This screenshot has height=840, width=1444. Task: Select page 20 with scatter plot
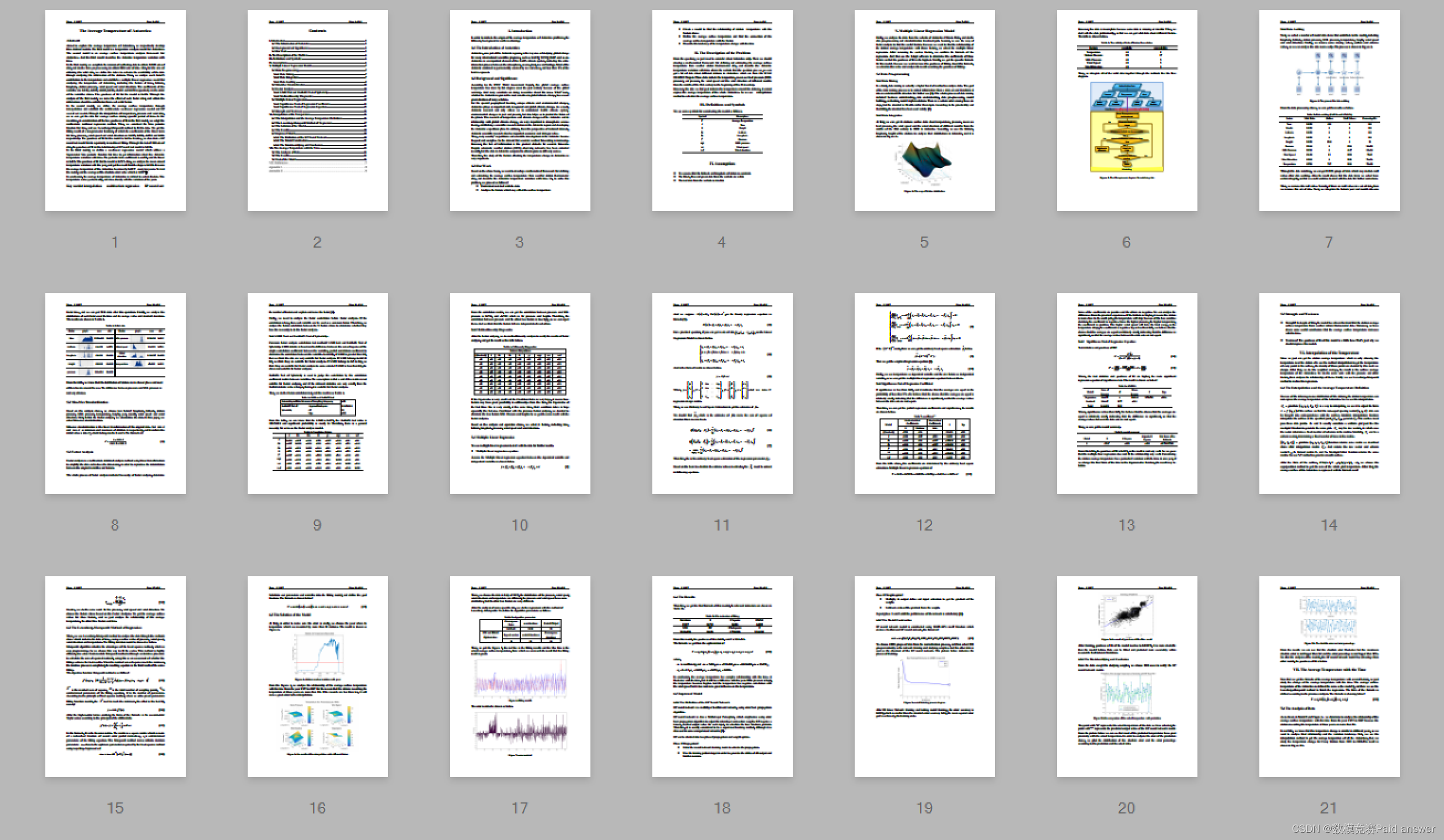[1127, 676]
